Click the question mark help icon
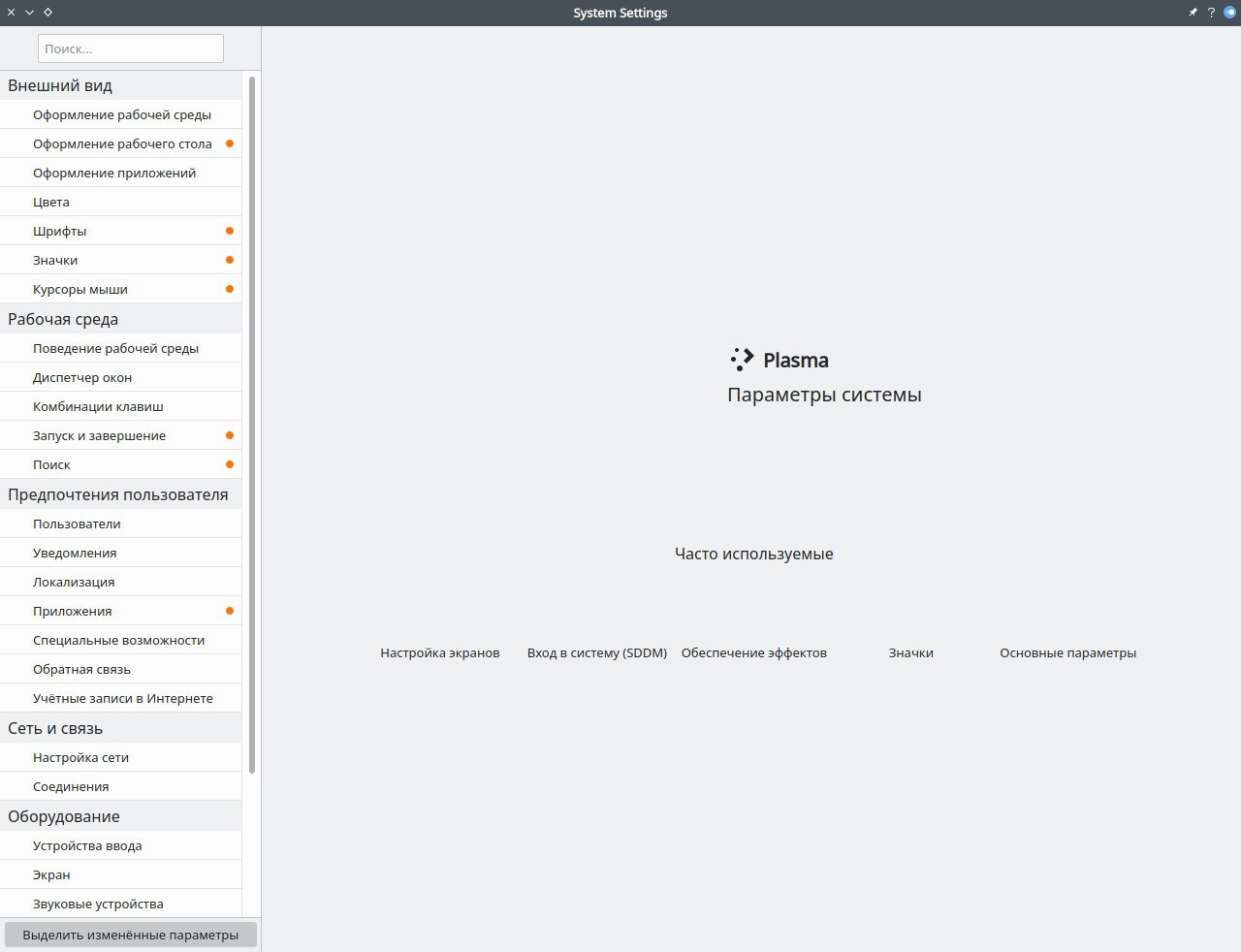The image size is (1241, 952). click(x=1211, y=13)
